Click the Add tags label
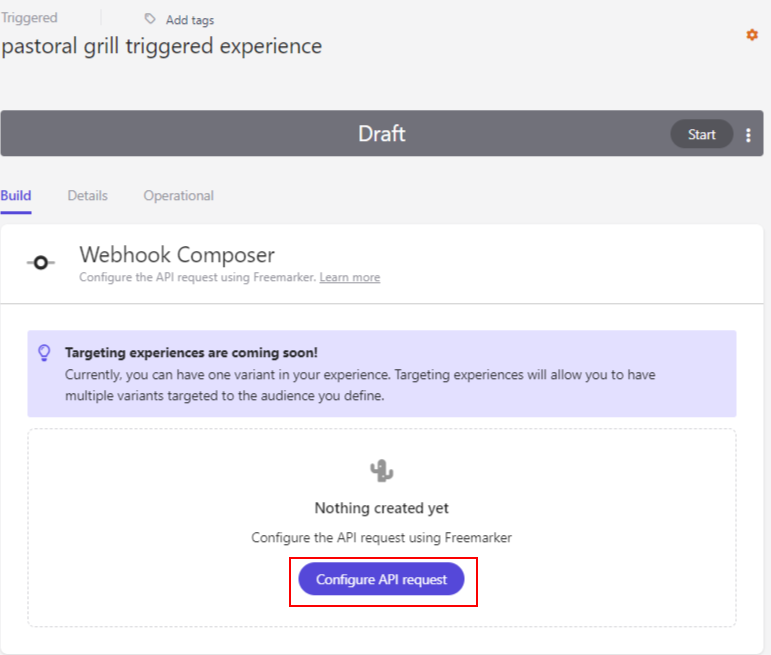Screen dimensions: 771x655 pyautogui.click(x=190, y=20)
